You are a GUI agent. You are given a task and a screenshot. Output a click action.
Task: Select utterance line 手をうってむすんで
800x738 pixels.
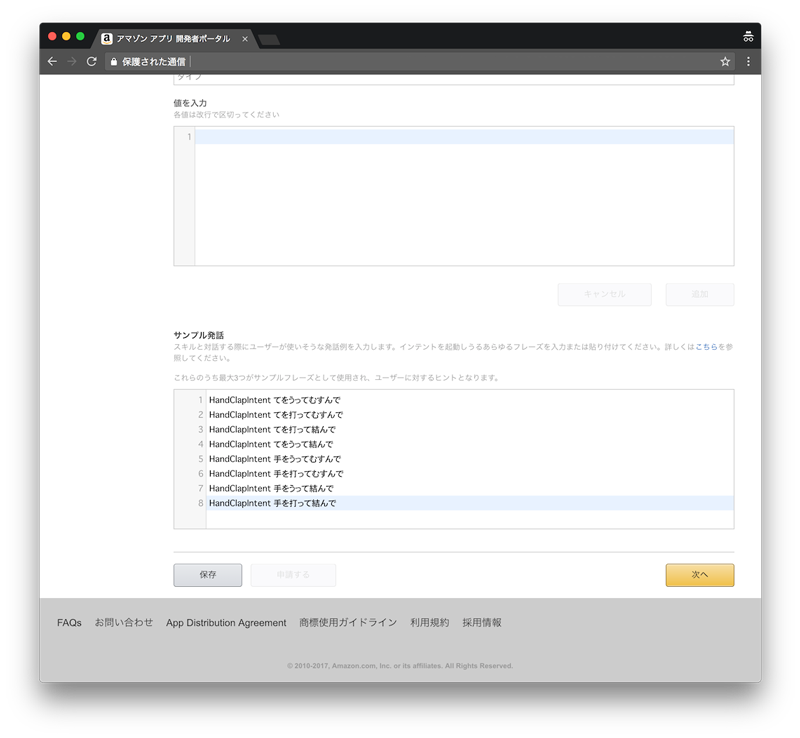(470, 459)
